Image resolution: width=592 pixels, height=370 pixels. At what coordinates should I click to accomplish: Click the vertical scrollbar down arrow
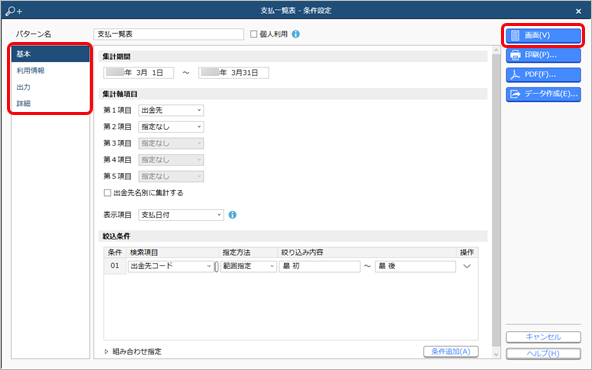pyautogui.click(x=496, y=354)
